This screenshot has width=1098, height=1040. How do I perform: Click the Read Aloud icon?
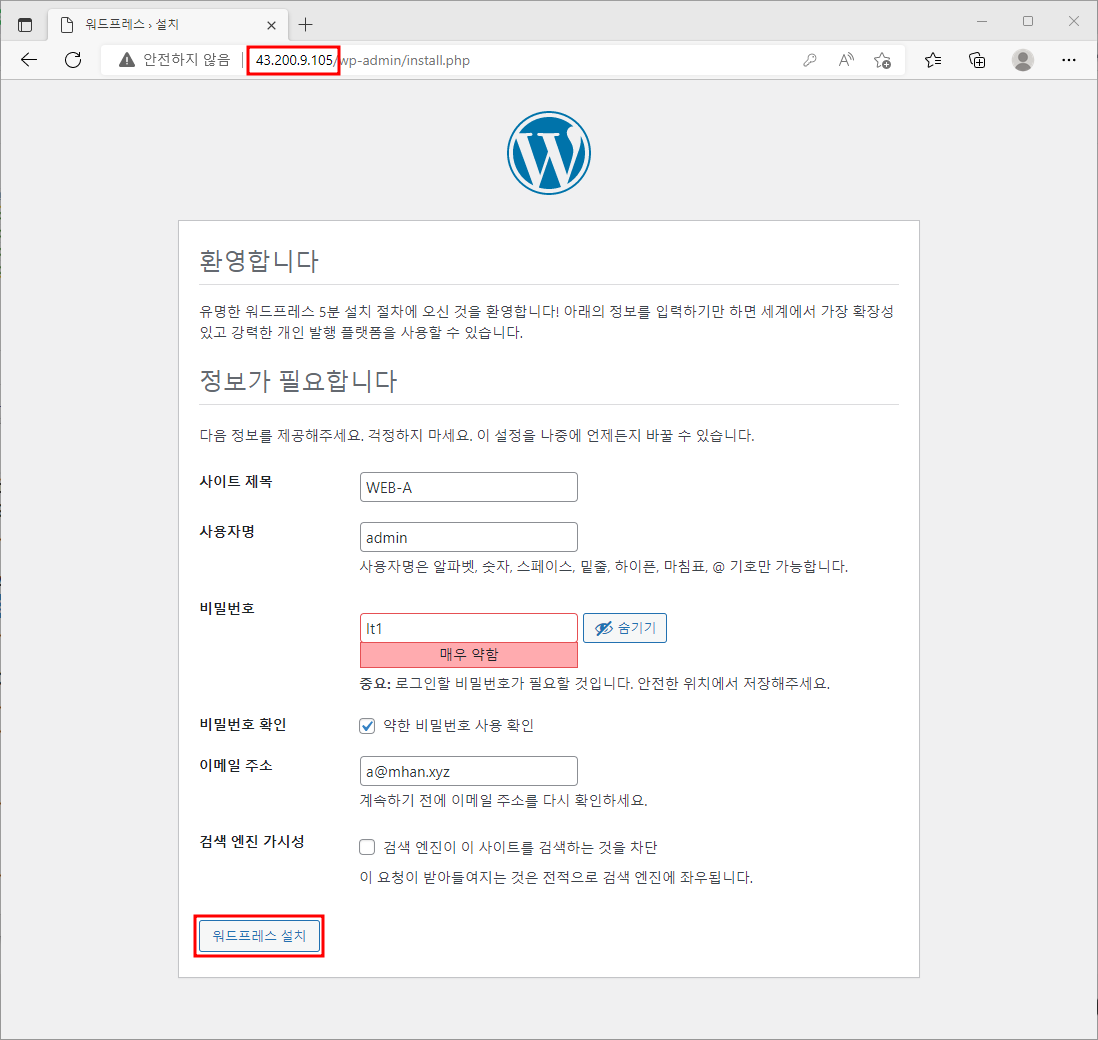pos(846,60)
